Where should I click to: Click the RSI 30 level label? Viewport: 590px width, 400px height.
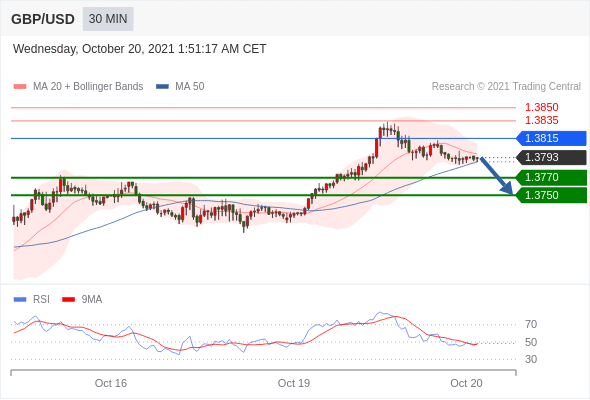coord(531,359)
